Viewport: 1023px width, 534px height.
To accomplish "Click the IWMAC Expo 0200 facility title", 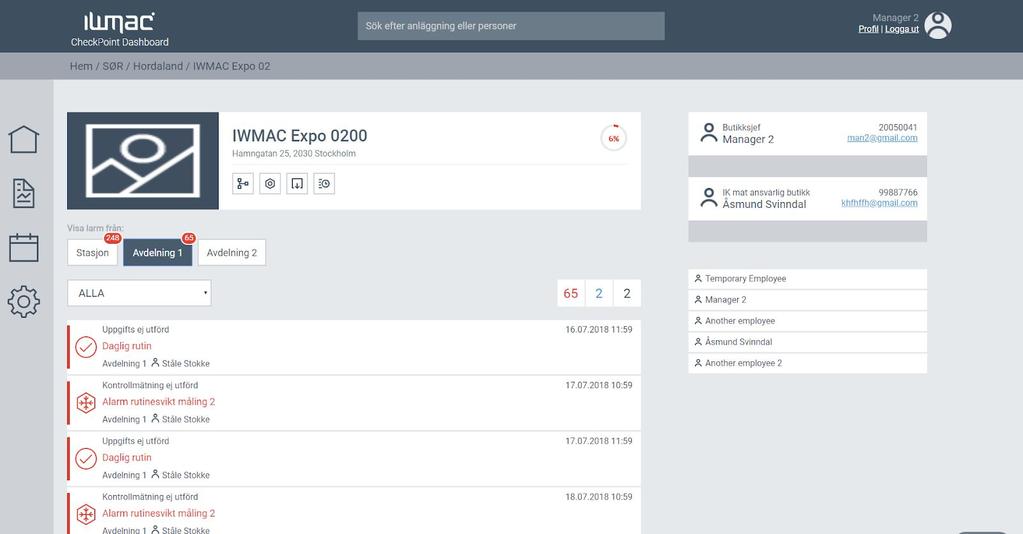I will tap(299, 136).
